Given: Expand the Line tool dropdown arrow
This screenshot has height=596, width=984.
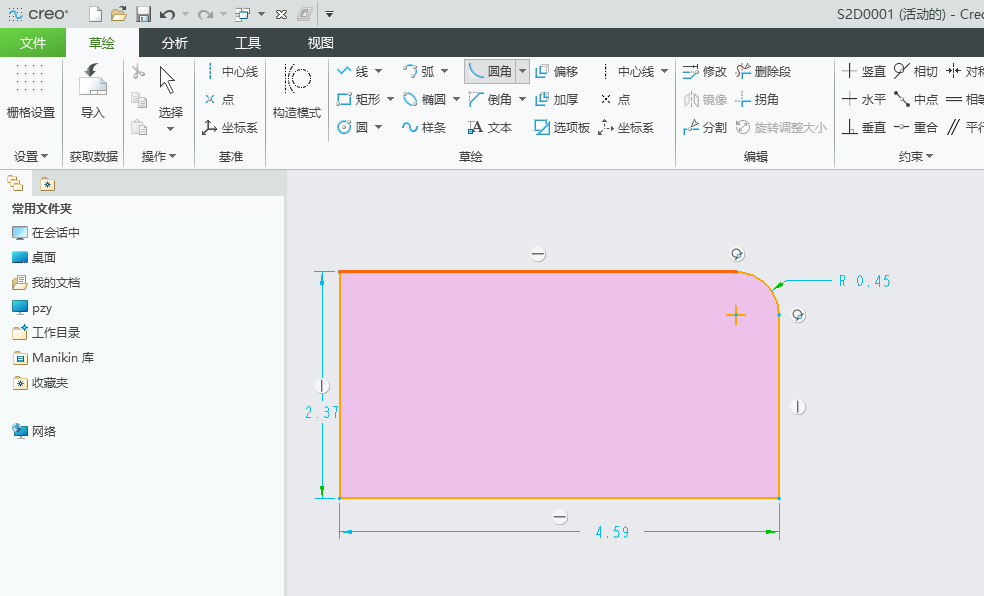Looking at the screenshot, I should coord(378,72).
